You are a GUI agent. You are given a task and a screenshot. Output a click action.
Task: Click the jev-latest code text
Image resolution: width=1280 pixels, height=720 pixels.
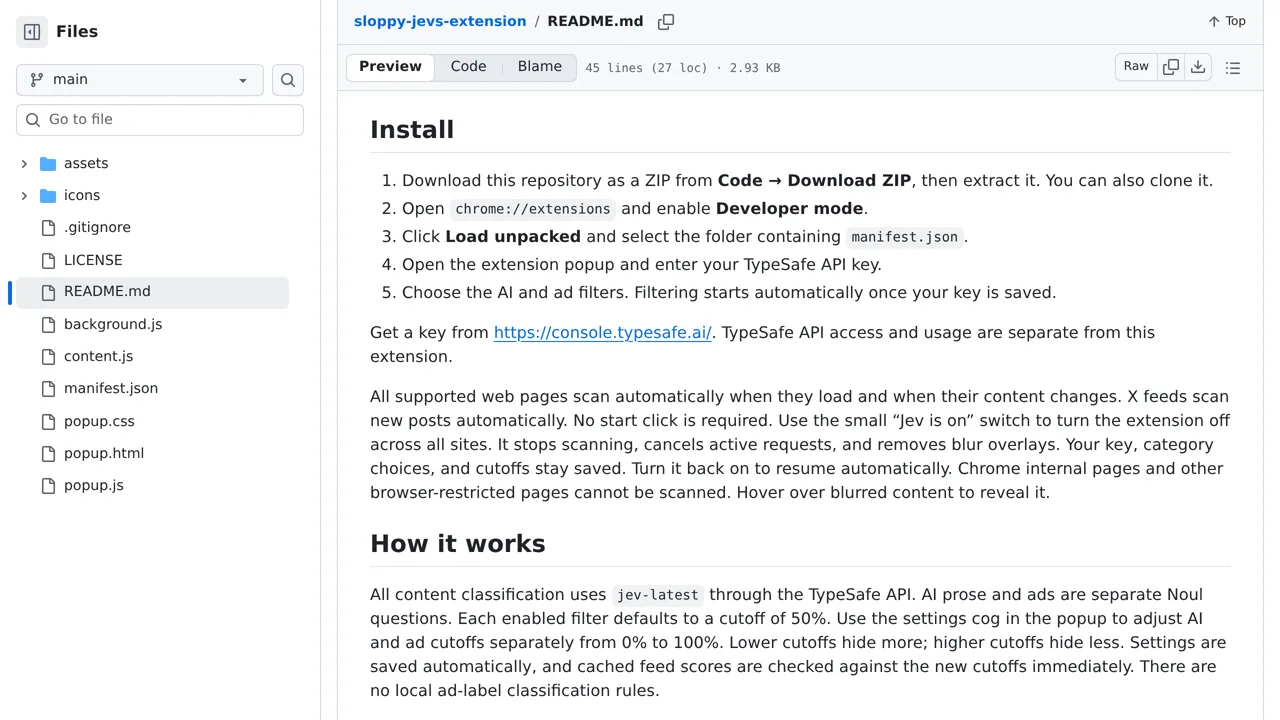coord(657,595)
